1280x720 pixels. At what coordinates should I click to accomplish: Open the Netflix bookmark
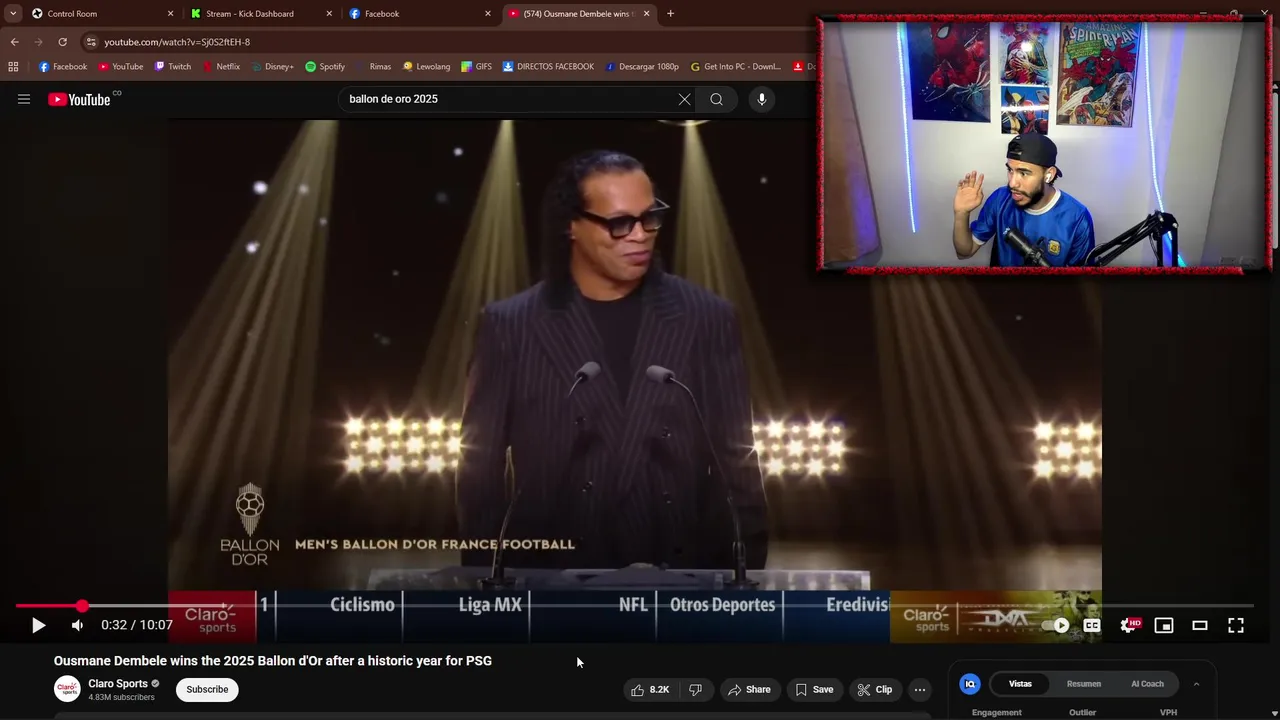click(x=221, y=67)
